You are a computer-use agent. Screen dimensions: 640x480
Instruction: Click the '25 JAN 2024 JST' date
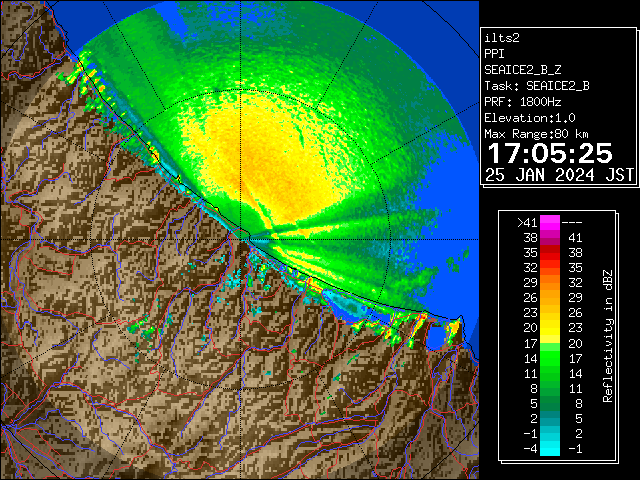click(560, 175)
